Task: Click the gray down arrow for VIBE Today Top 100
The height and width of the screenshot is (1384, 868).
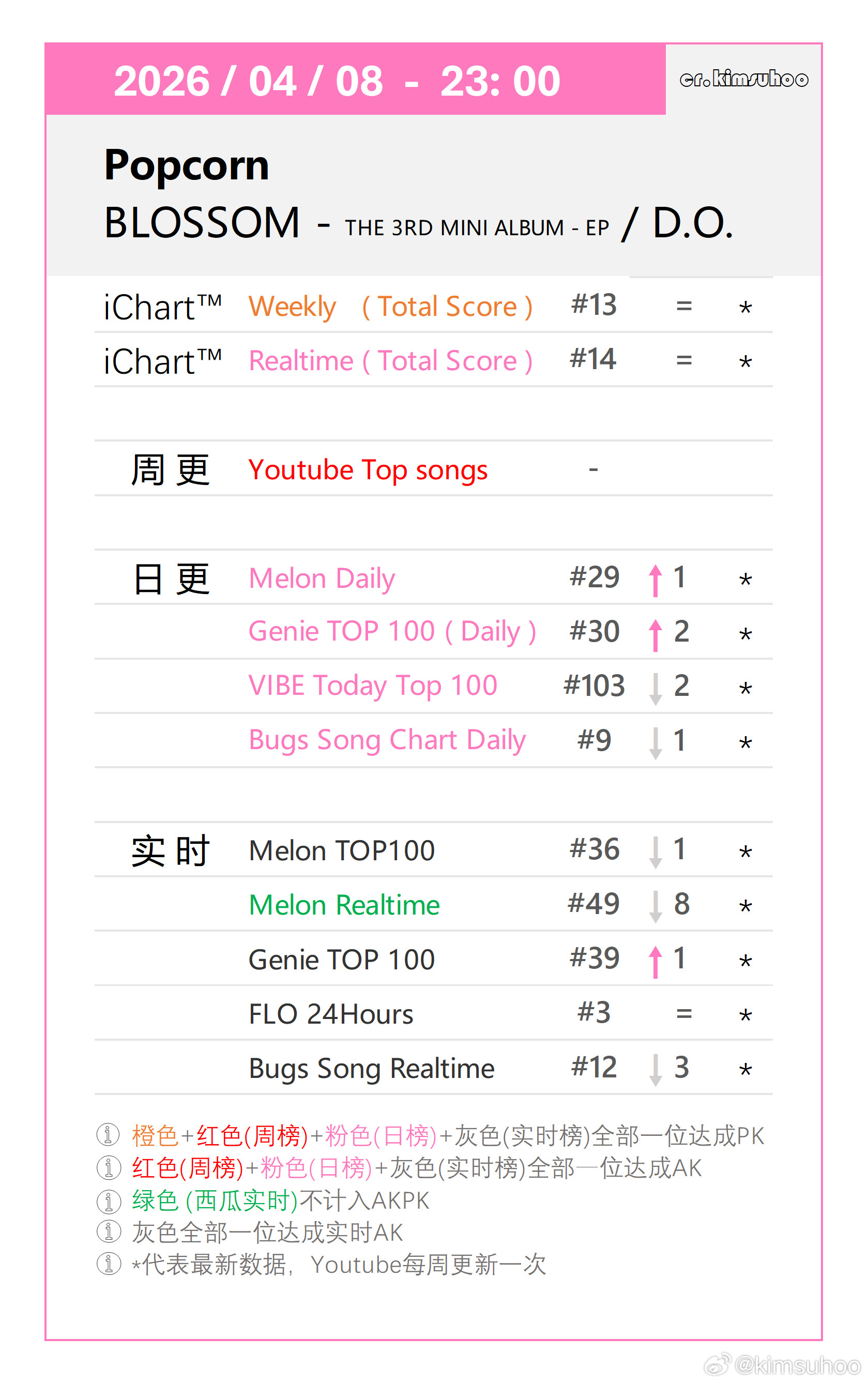Action: [655, 688]
